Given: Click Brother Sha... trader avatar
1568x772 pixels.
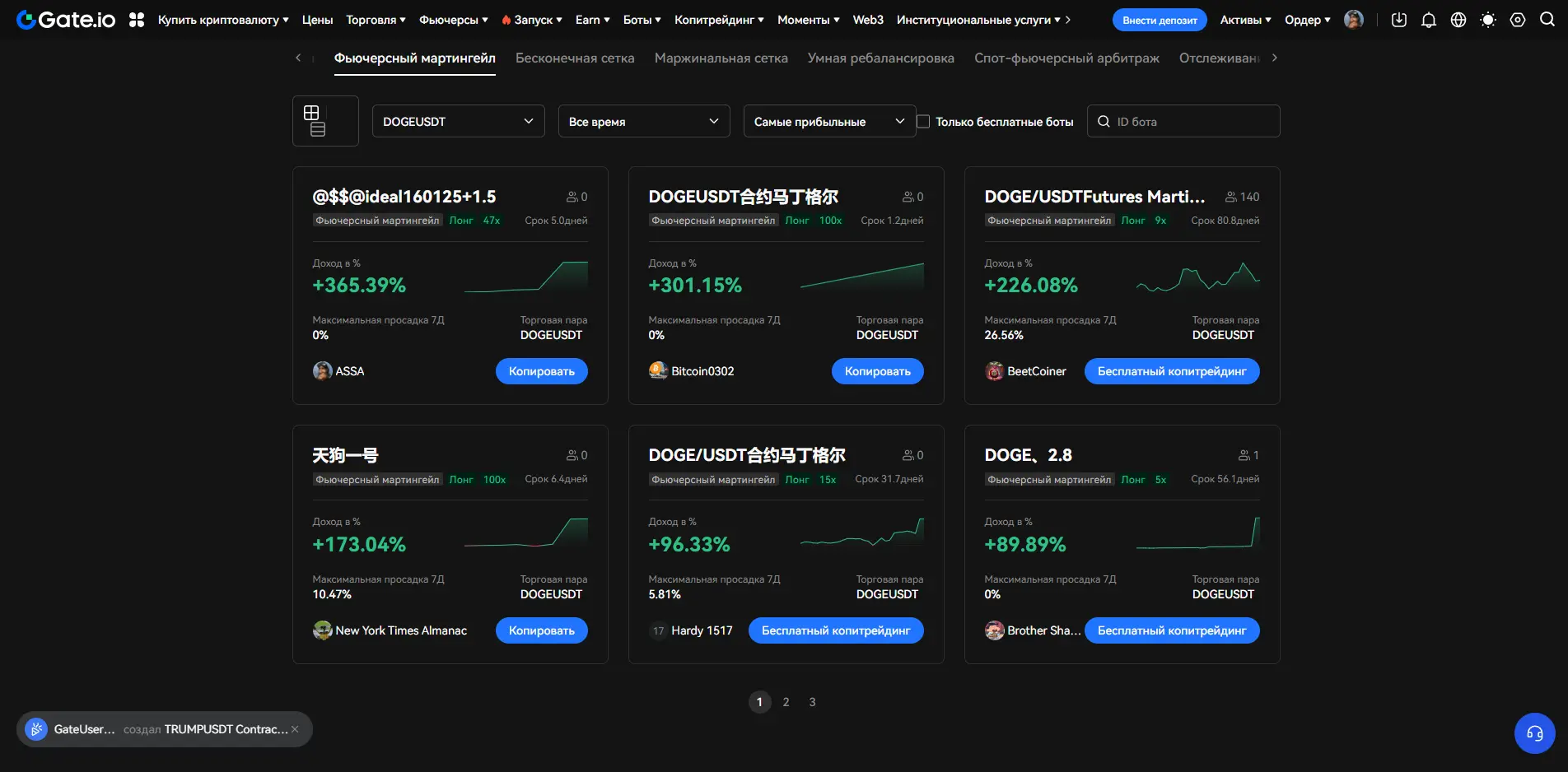Looking at the screenshot, I should [994, 630].
